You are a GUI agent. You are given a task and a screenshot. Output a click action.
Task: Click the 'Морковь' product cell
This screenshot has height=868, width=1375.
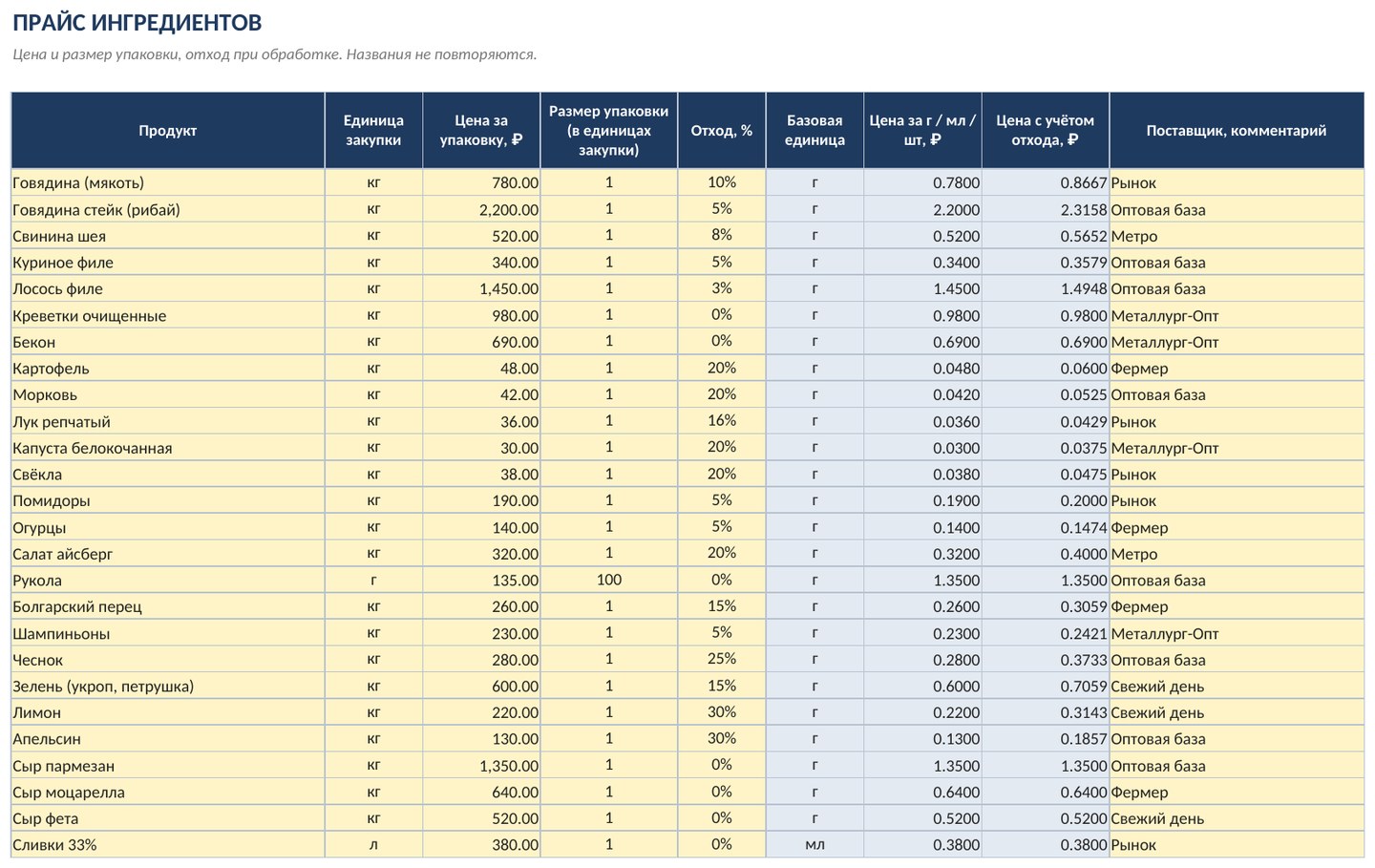(x=168, y=394)
